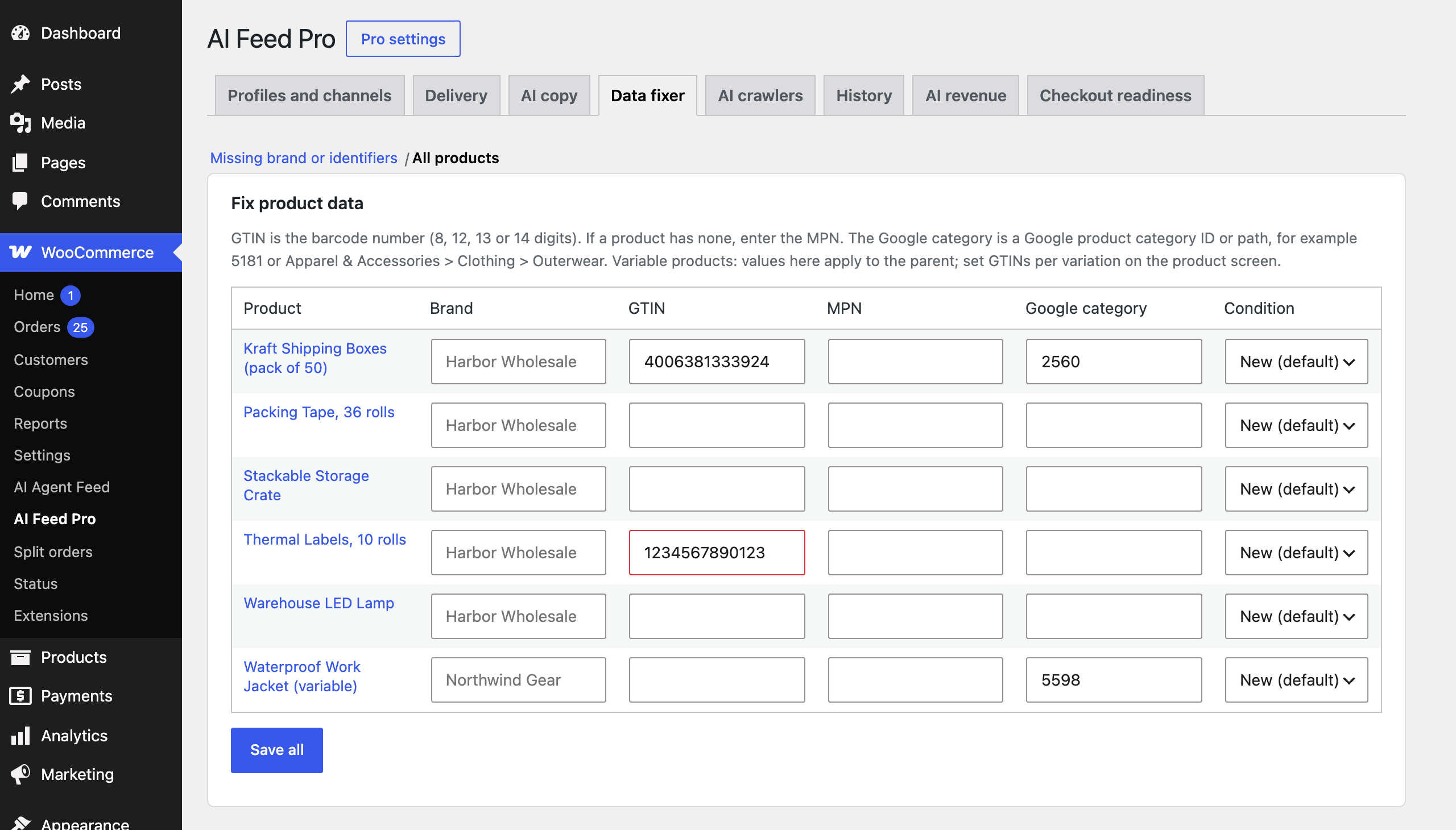The height and width of the screenshot is (830, 1456).
Task: Open Condition dropdown for Waterproof Work Jacket
Action: 1296,680
